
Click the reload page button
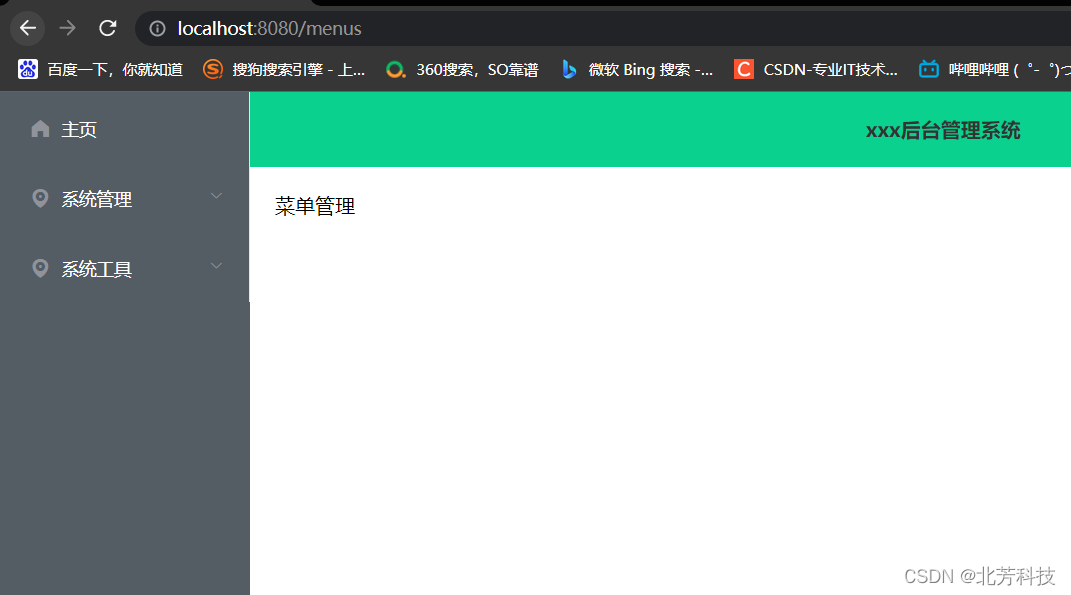[x=107, y=28]
